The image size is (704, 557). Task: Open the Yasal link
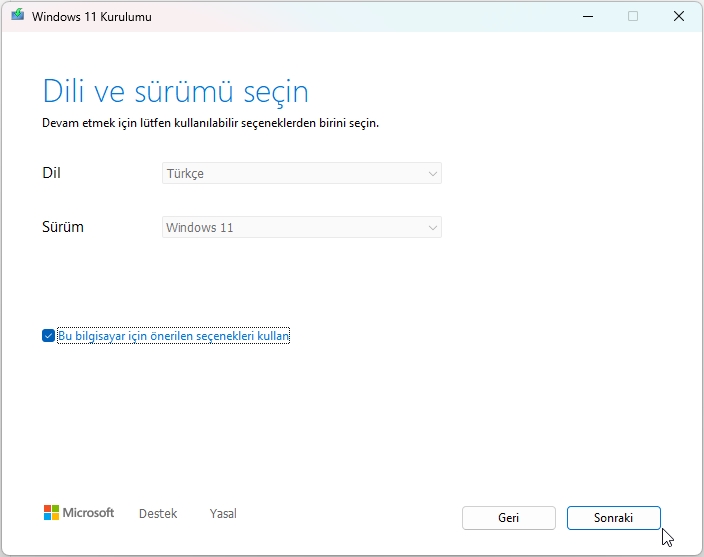[223, 513]
